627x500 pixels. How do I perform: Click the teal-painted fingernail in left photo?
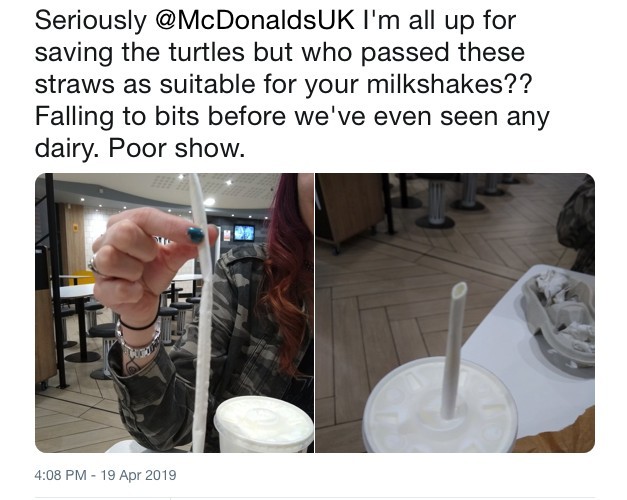click(196, 235)
